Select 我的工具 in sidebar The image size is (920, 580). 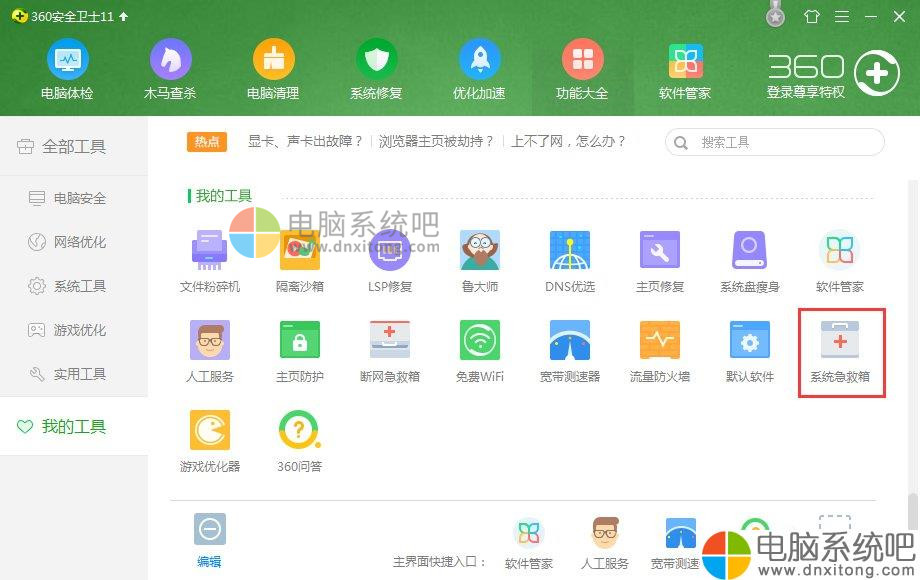click(x=74, y=426)
